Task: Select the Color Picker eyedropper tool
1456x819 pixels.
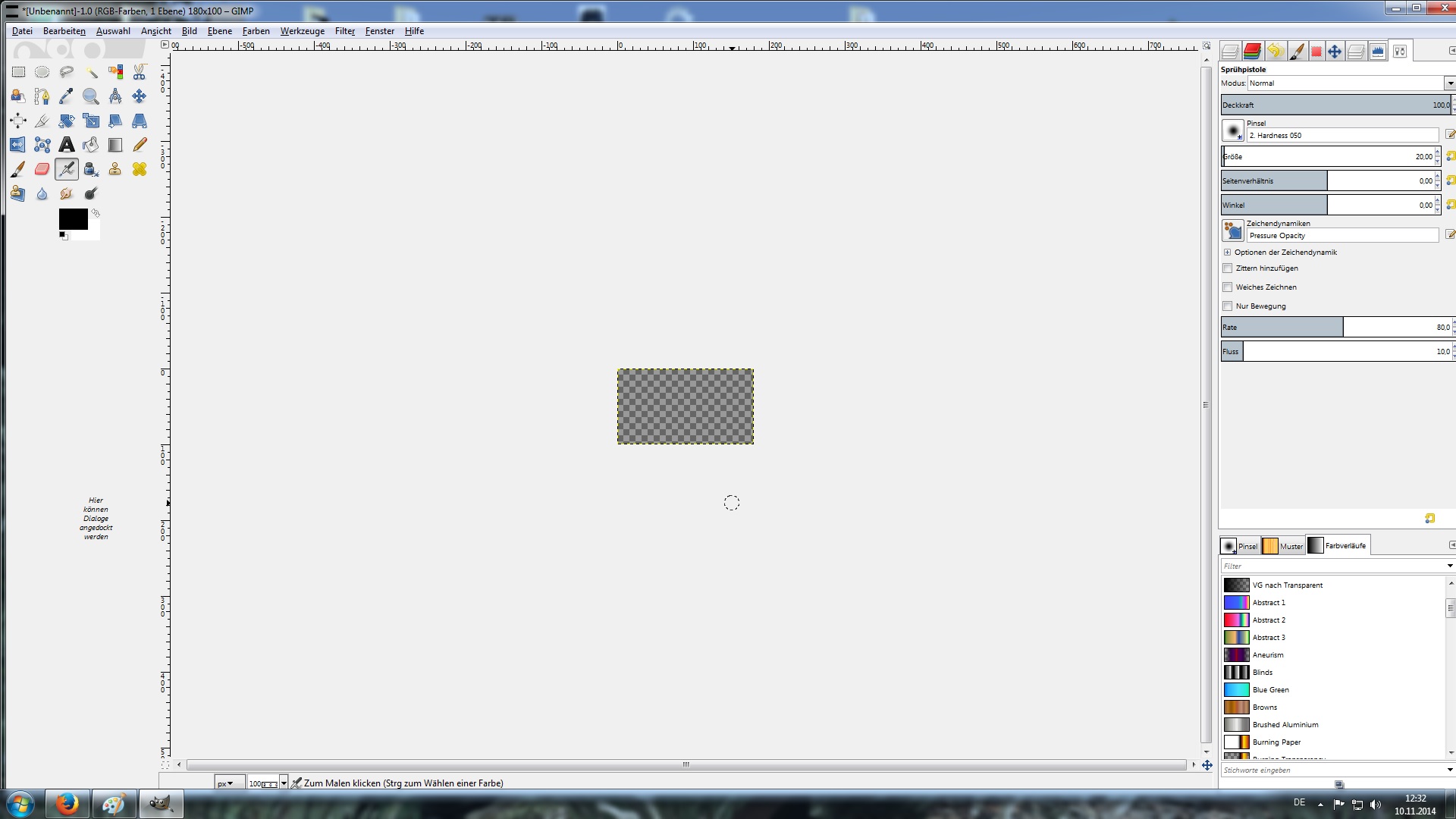Action: click(x=67, y=96)
